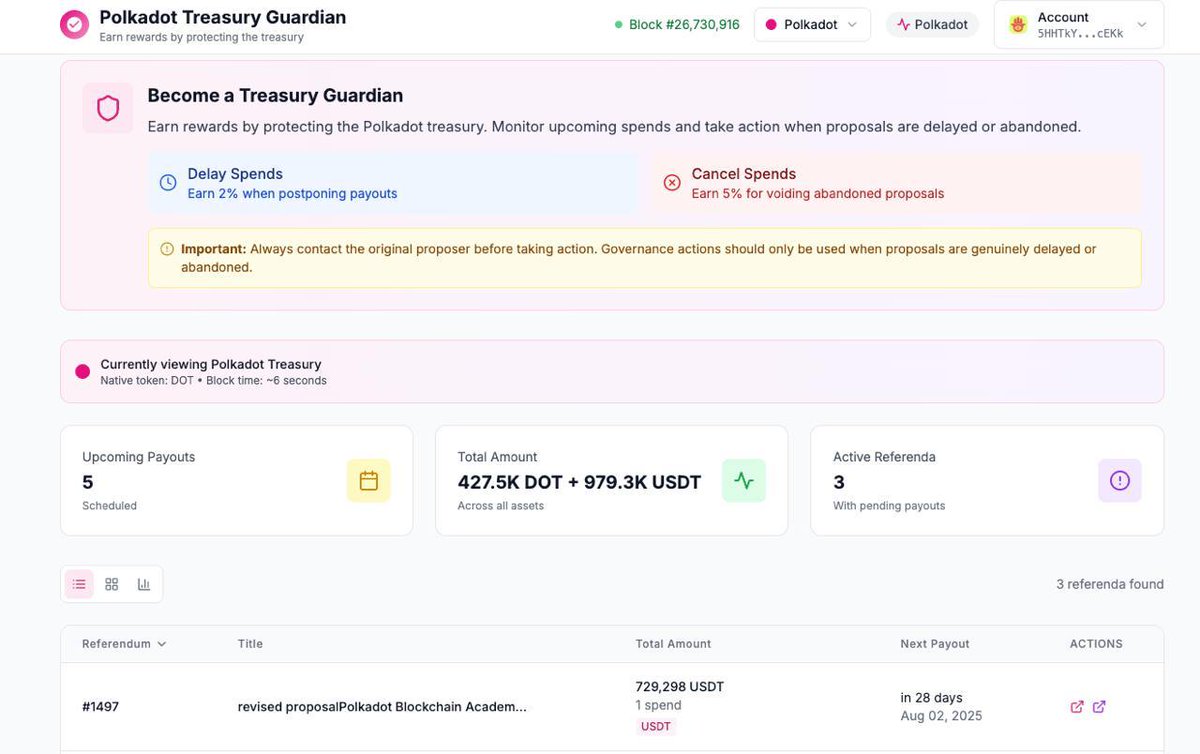
Task: Open the first external link icon for #1497
Action: (1077, 707)
